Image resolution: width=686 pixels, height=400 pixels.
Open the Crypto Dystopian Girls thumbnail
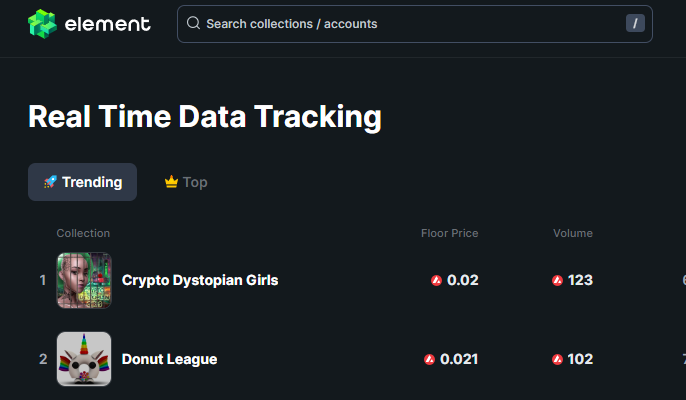[84, 280]
